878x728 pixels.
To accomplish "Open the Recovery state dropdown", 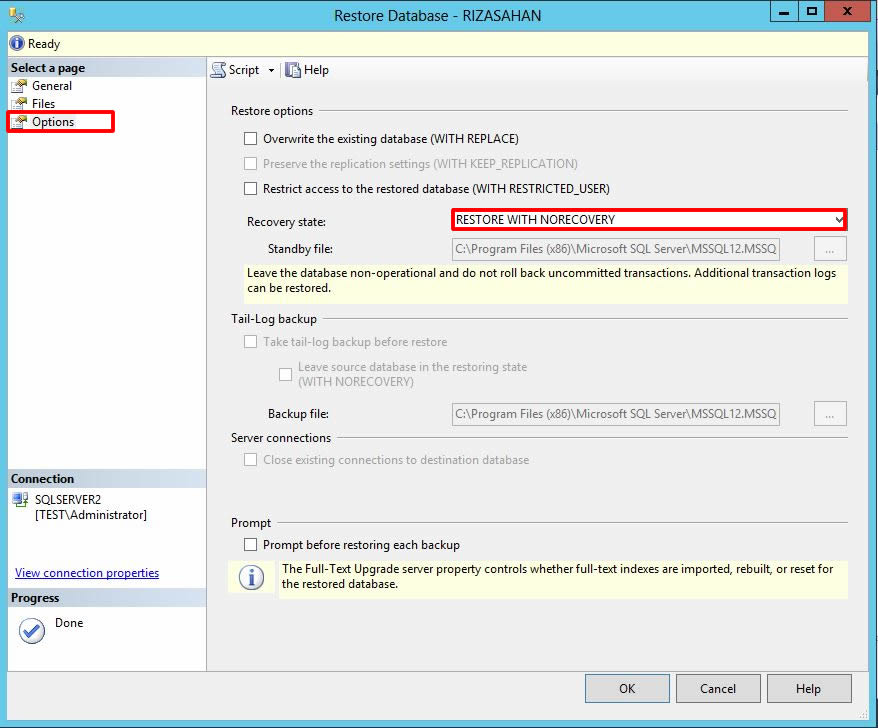I will coord(649,220).
